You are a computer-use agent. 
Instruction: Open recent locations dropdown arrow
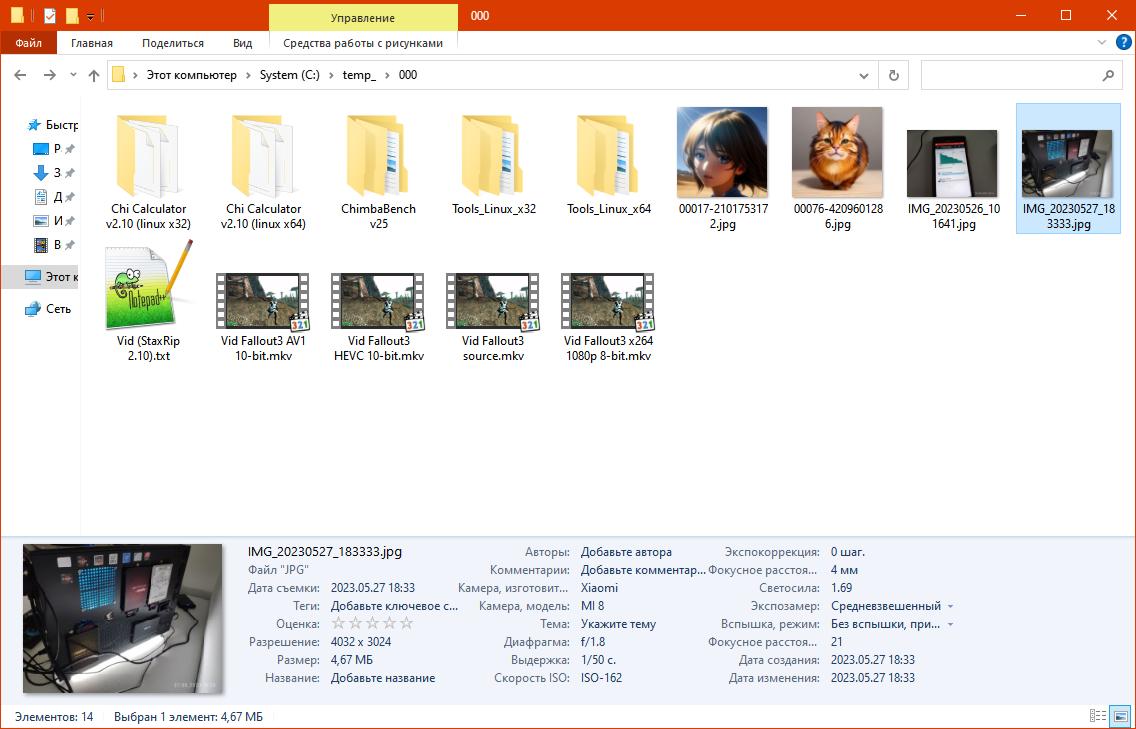click(x=73, y=75)
